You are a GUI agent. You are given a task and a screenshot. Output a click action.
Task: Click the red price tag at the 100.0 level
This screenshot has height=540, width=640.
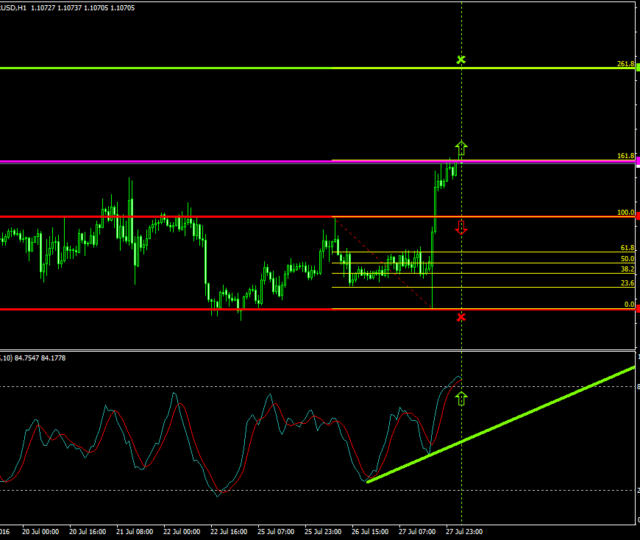click(636, 216)
